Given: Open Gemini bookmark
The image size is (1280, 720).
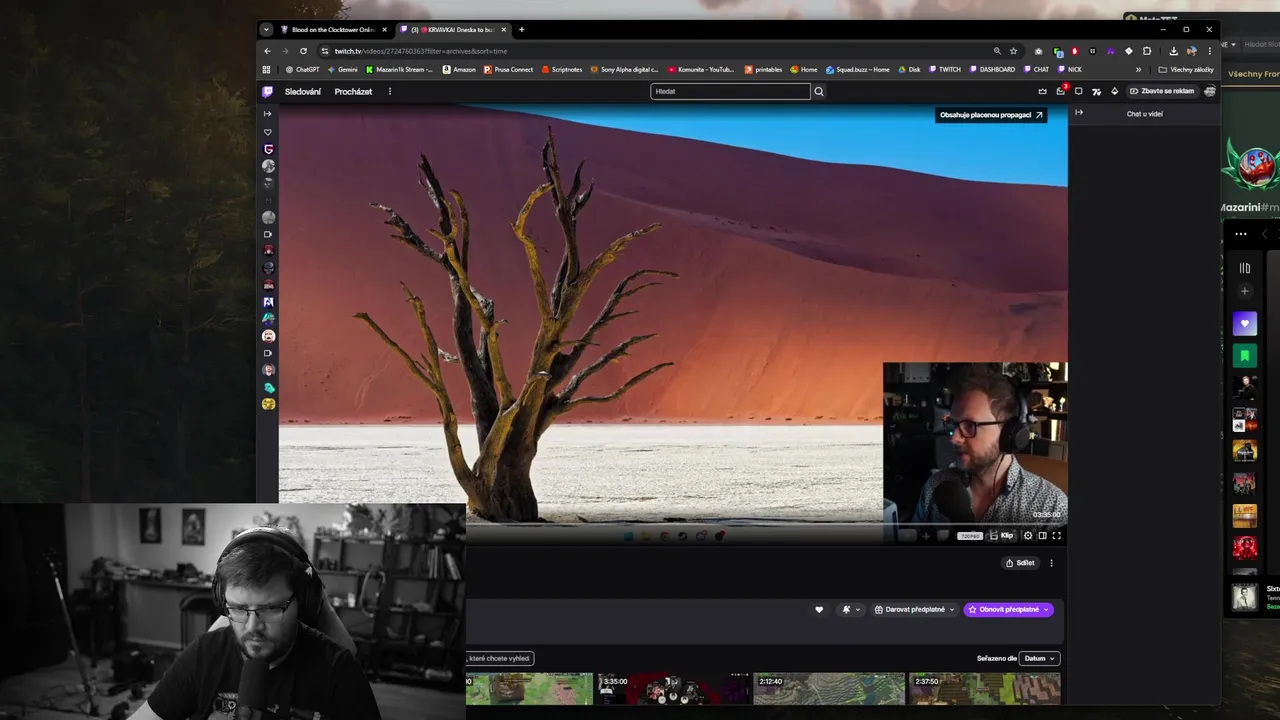Looking at the screenshot, I should [x=342, y=70].
